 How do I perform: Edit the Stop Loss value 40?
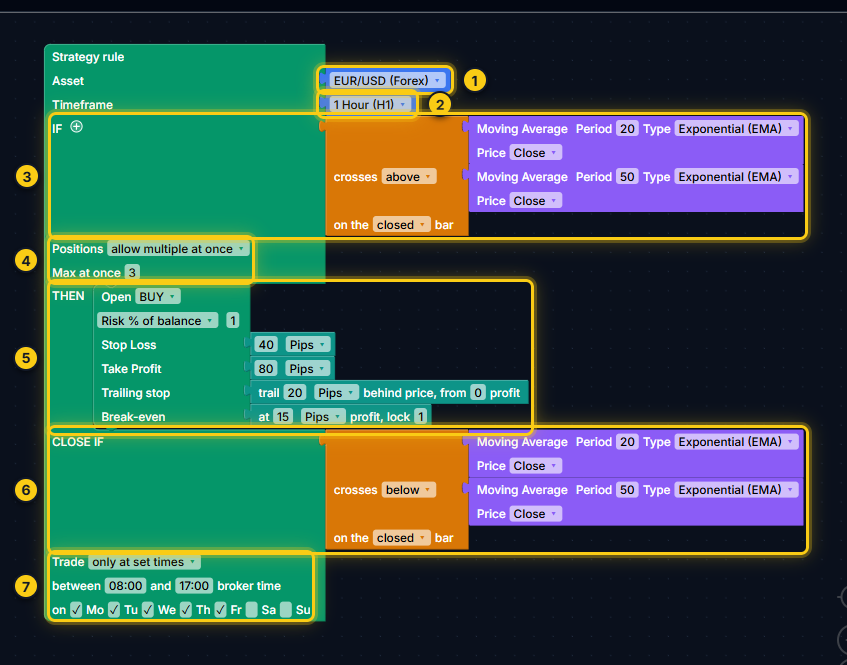[x=266, y=345]
